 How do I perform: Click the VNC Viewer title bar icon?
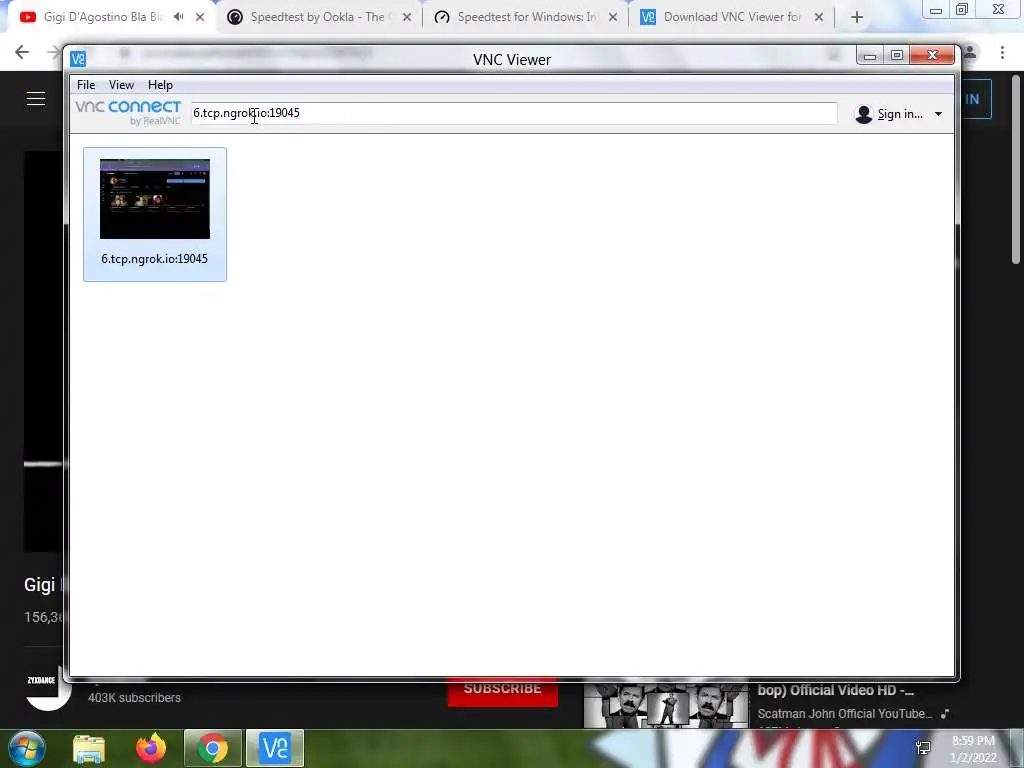tap(78, 59)
